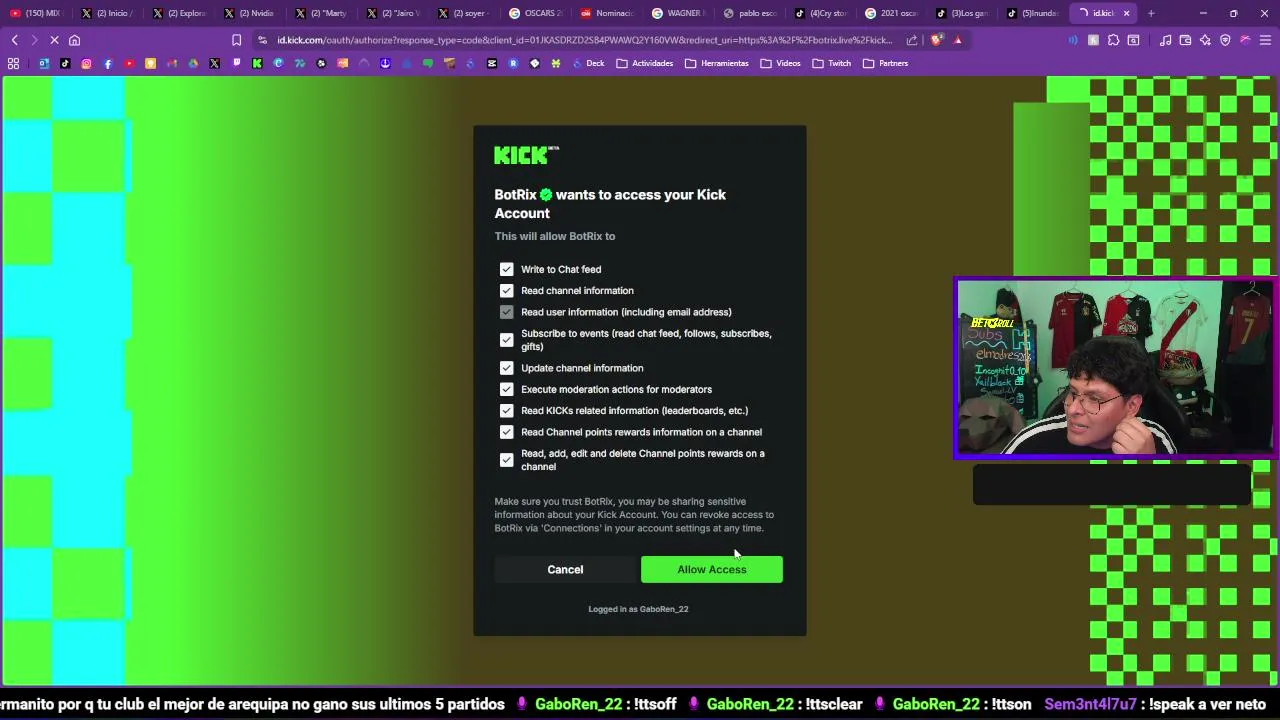The height and width of the screenshot is (720, 1280).
Task: Go back using browser back arrow
Action: point(15,40)
